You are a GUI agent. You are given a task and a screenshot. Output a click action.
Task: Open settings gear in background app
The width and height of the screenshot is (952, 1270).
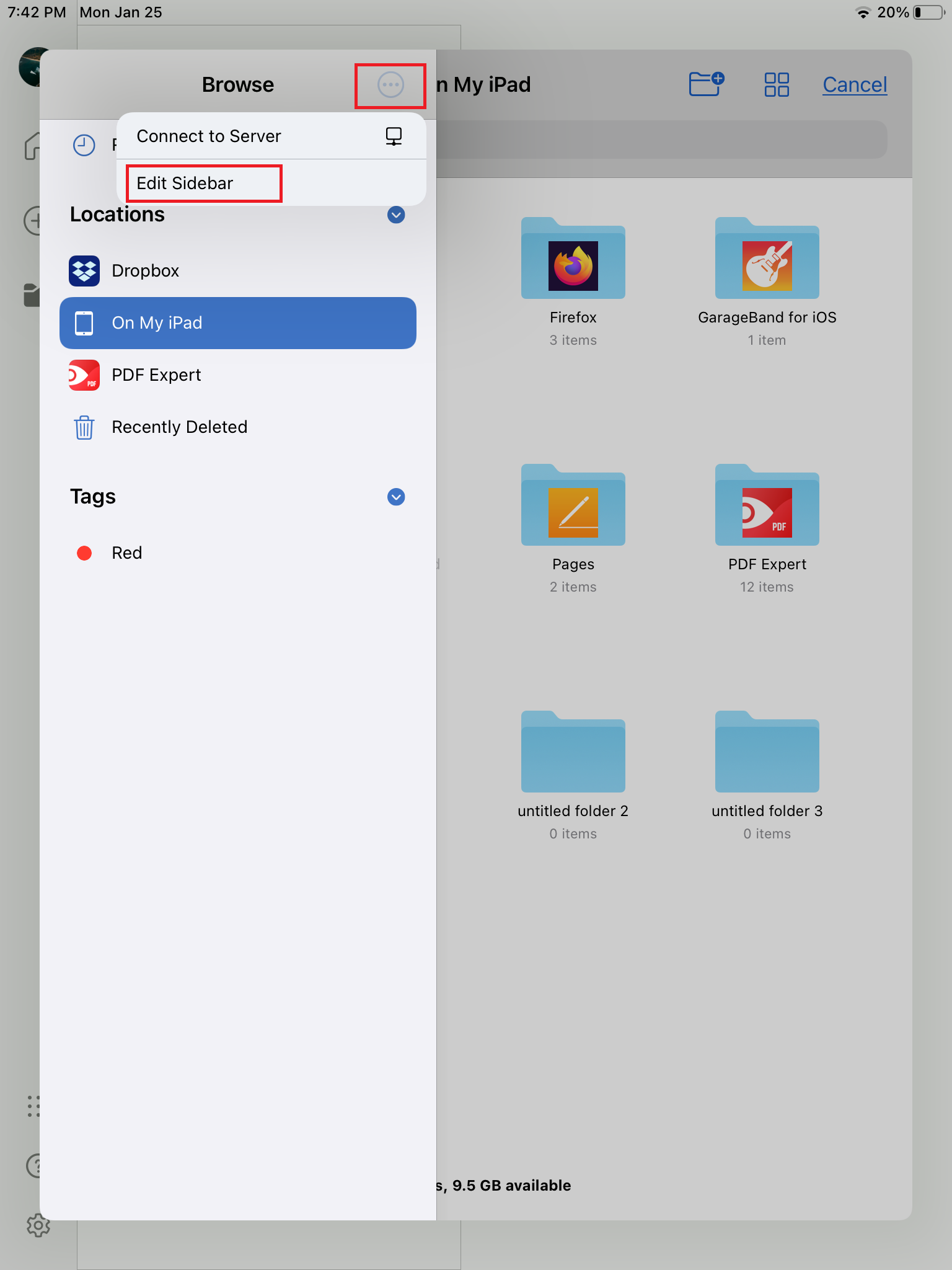38,1225
